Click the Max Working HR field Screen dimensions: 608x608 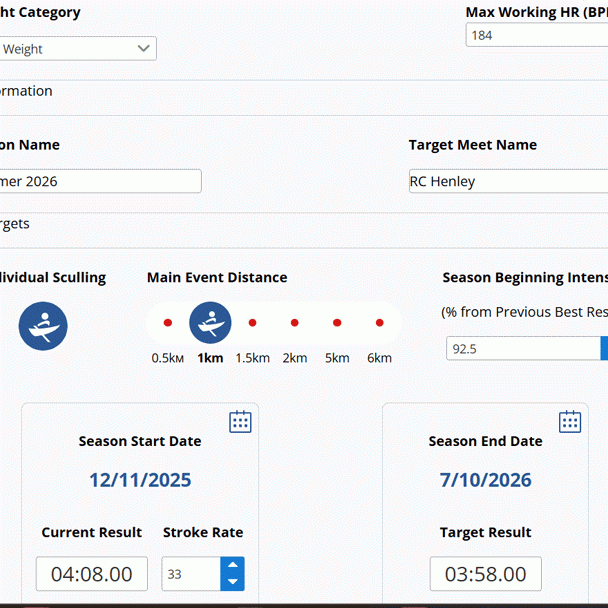point(536,35)
